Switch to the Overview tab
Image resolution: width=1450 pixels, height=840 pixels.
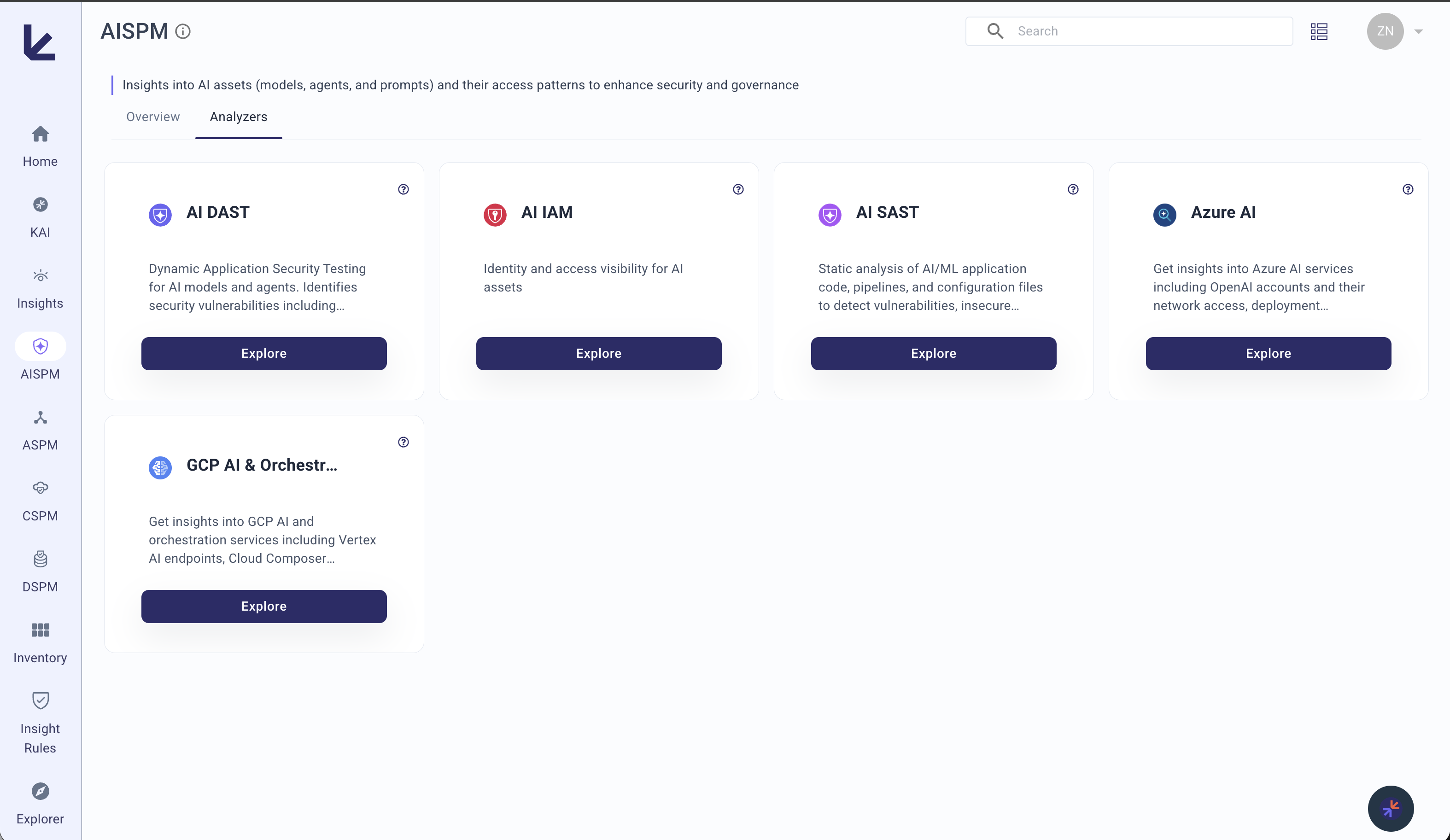(x=153, y=117)
